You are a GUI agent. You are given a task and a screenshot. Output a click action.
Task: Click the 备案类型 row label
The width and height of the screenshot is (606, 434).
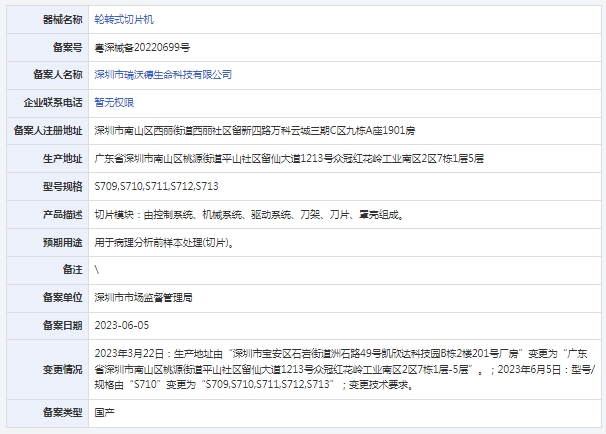pyautogui.click(x=63, y=412)
